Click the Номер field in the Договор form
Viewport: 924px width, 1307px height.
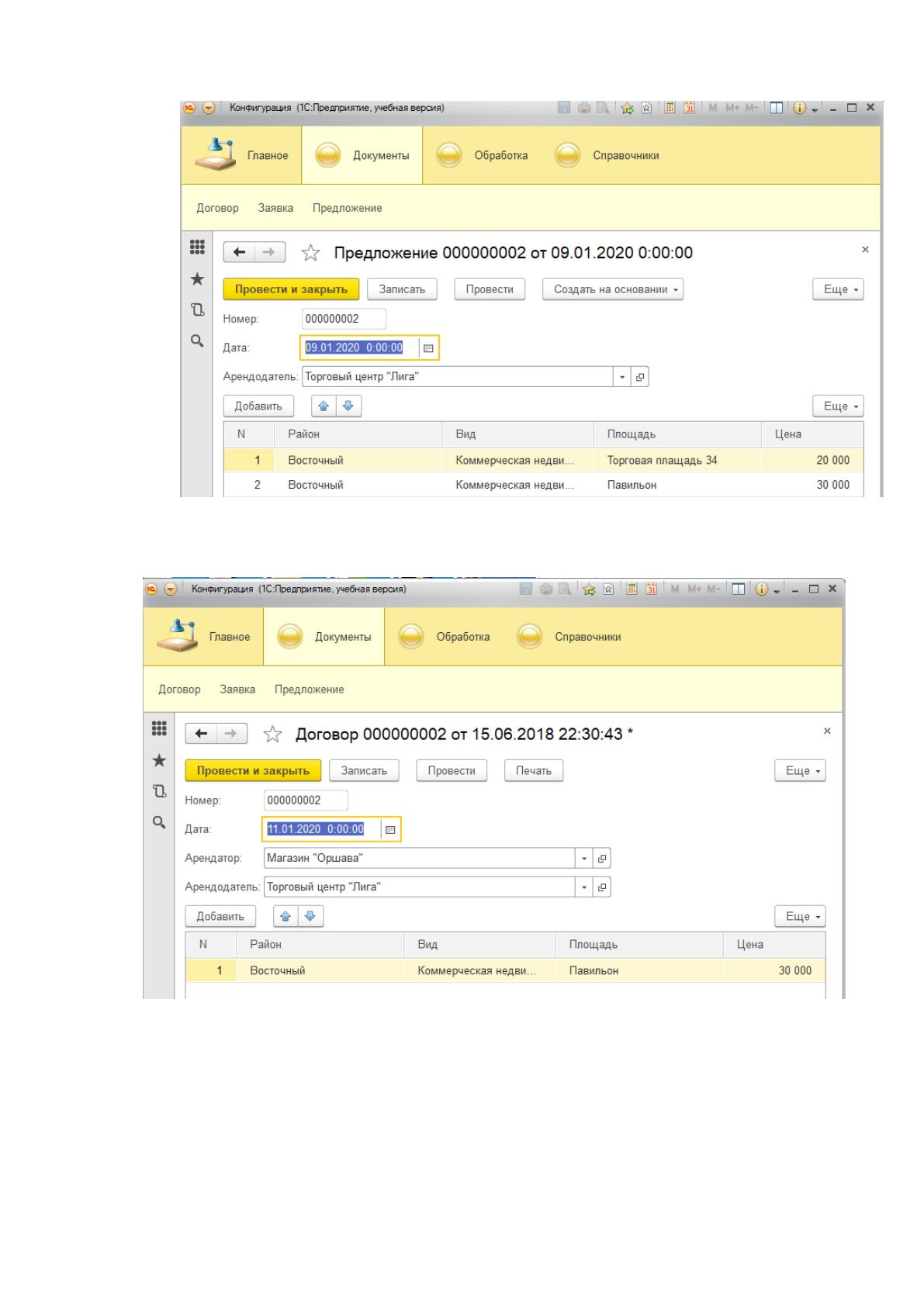point(306,800)
